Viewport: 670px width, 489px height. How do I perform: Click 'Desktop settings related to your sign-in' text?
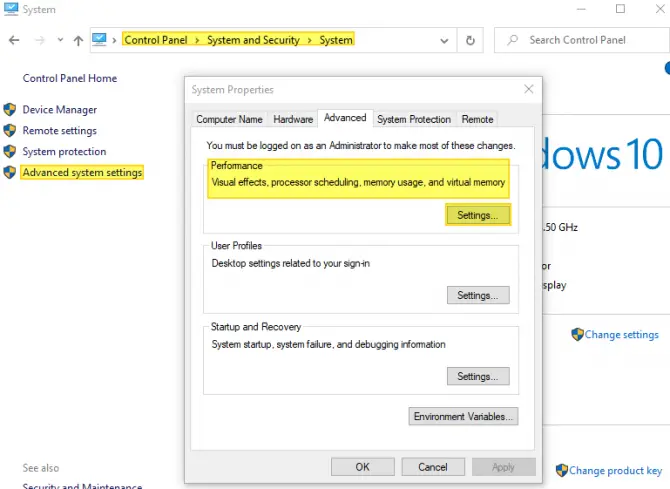click(291, 263)
